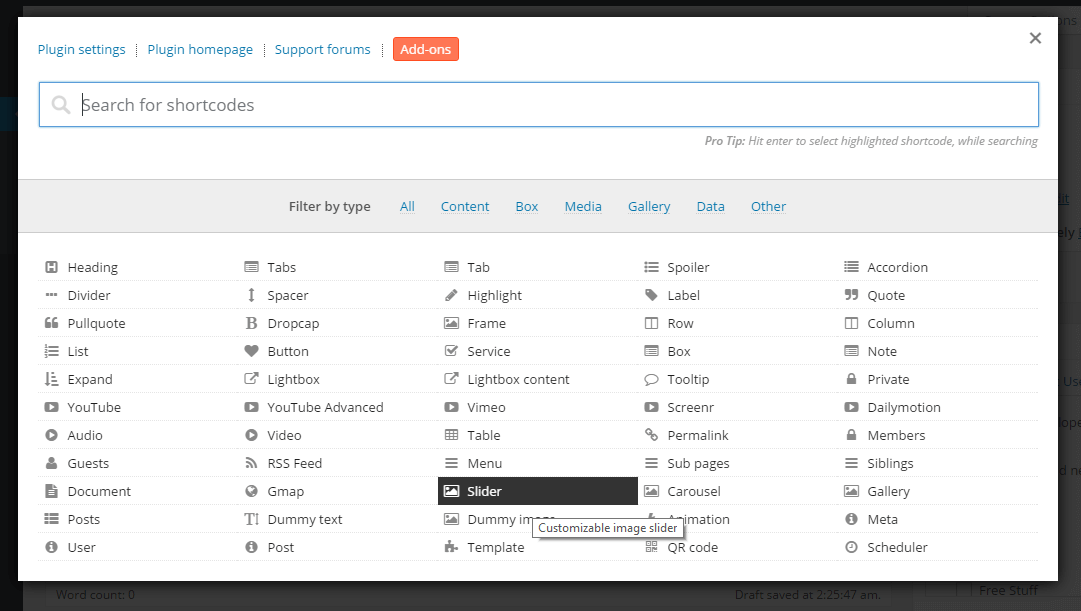Screen dimensions: 1081x611
Task: Click the shortcode search field
Action: tap(538, 104)
